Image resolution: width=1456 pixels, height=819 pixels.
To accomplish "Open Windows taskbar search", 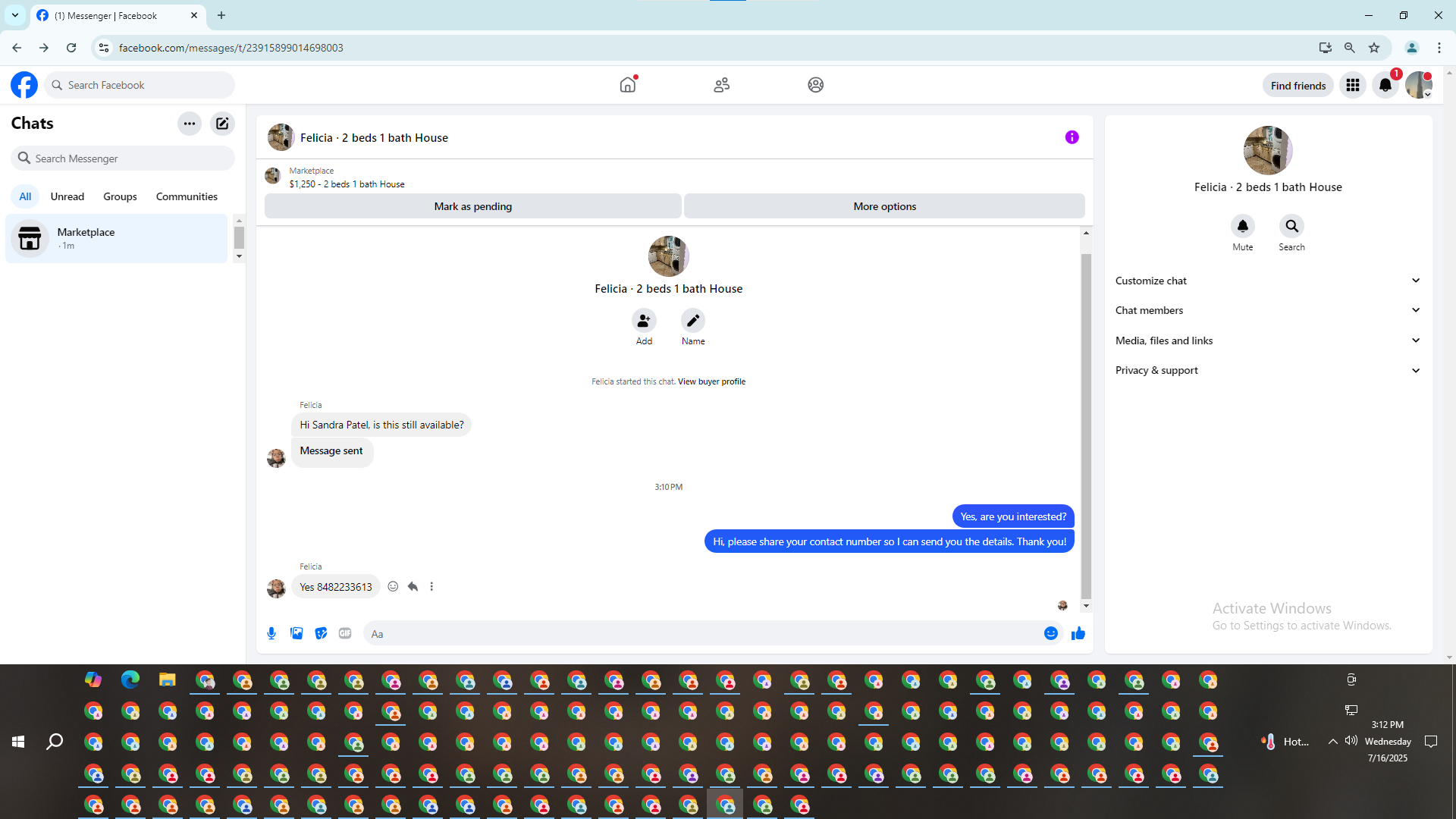I will tap(55, 742).
